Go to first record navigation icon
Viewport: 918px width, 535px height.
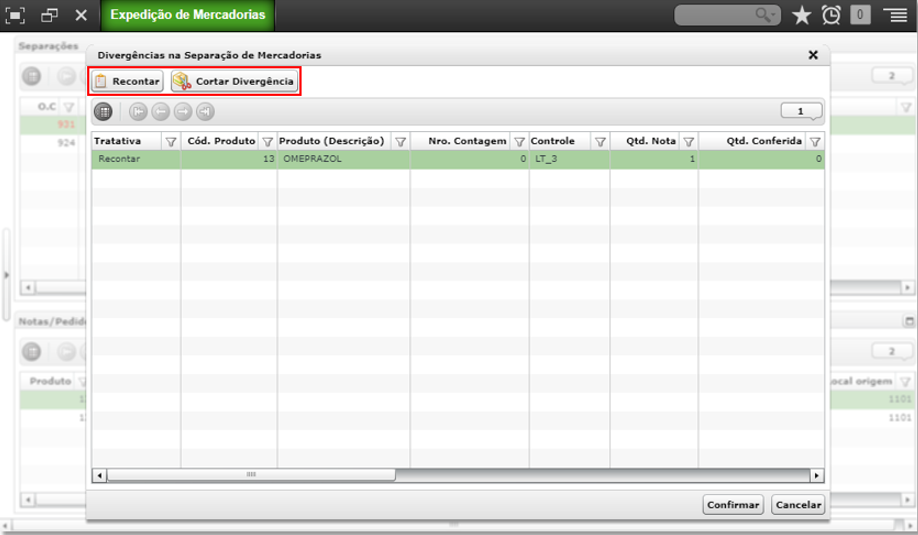[138, 112]
